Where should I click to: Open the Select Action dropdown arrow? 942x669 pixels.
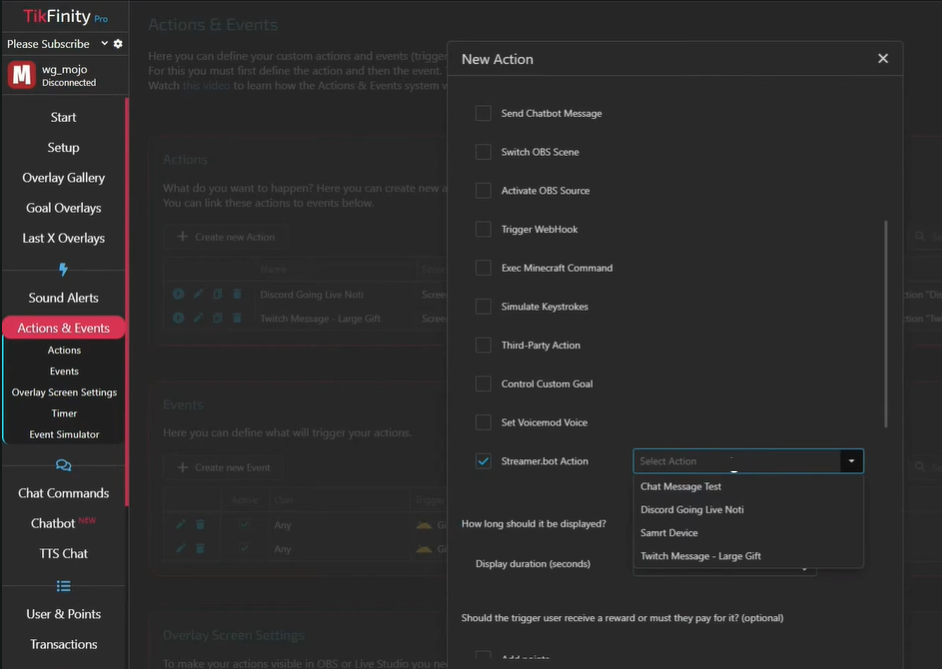click(851, 461)
